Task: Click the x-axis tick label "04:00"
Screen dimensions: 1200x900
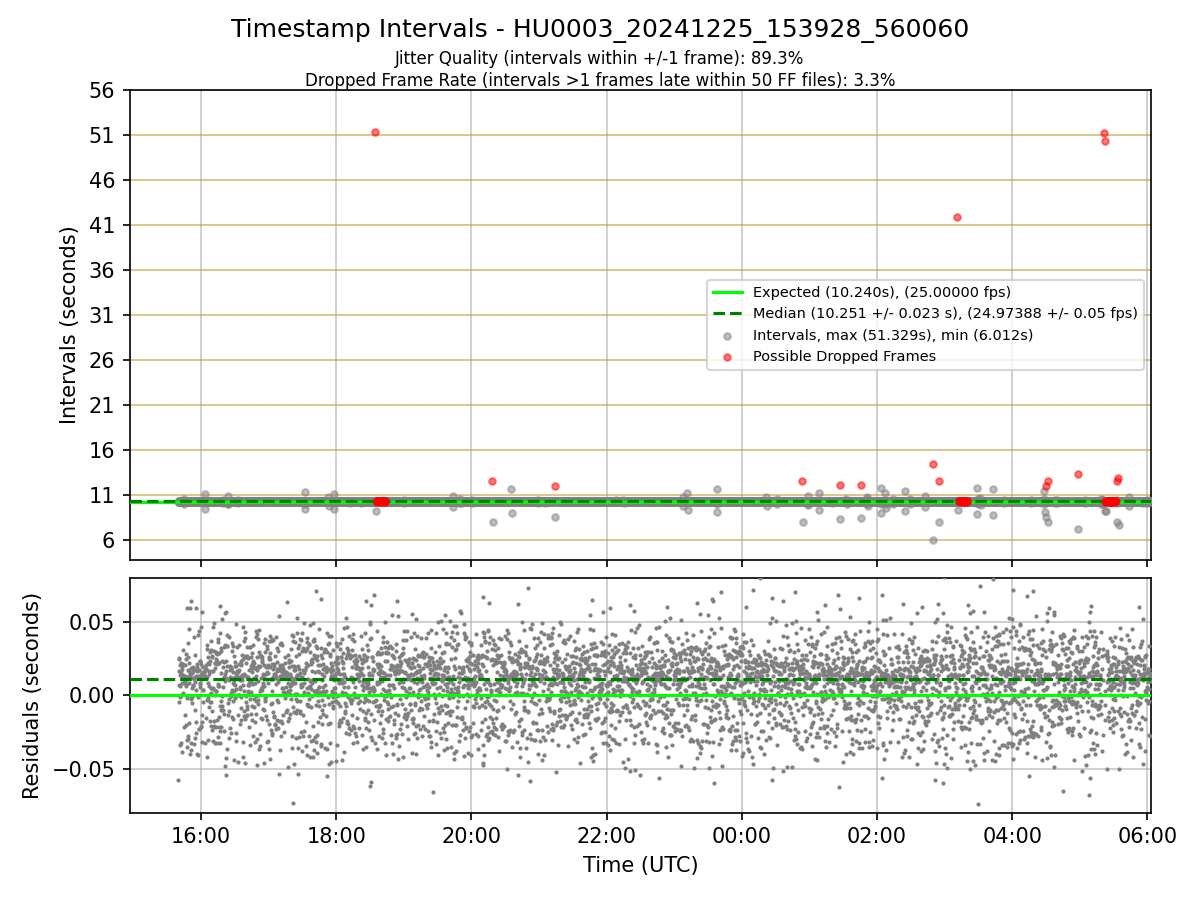Action: pyautogui.click(x=1012, y=835)
